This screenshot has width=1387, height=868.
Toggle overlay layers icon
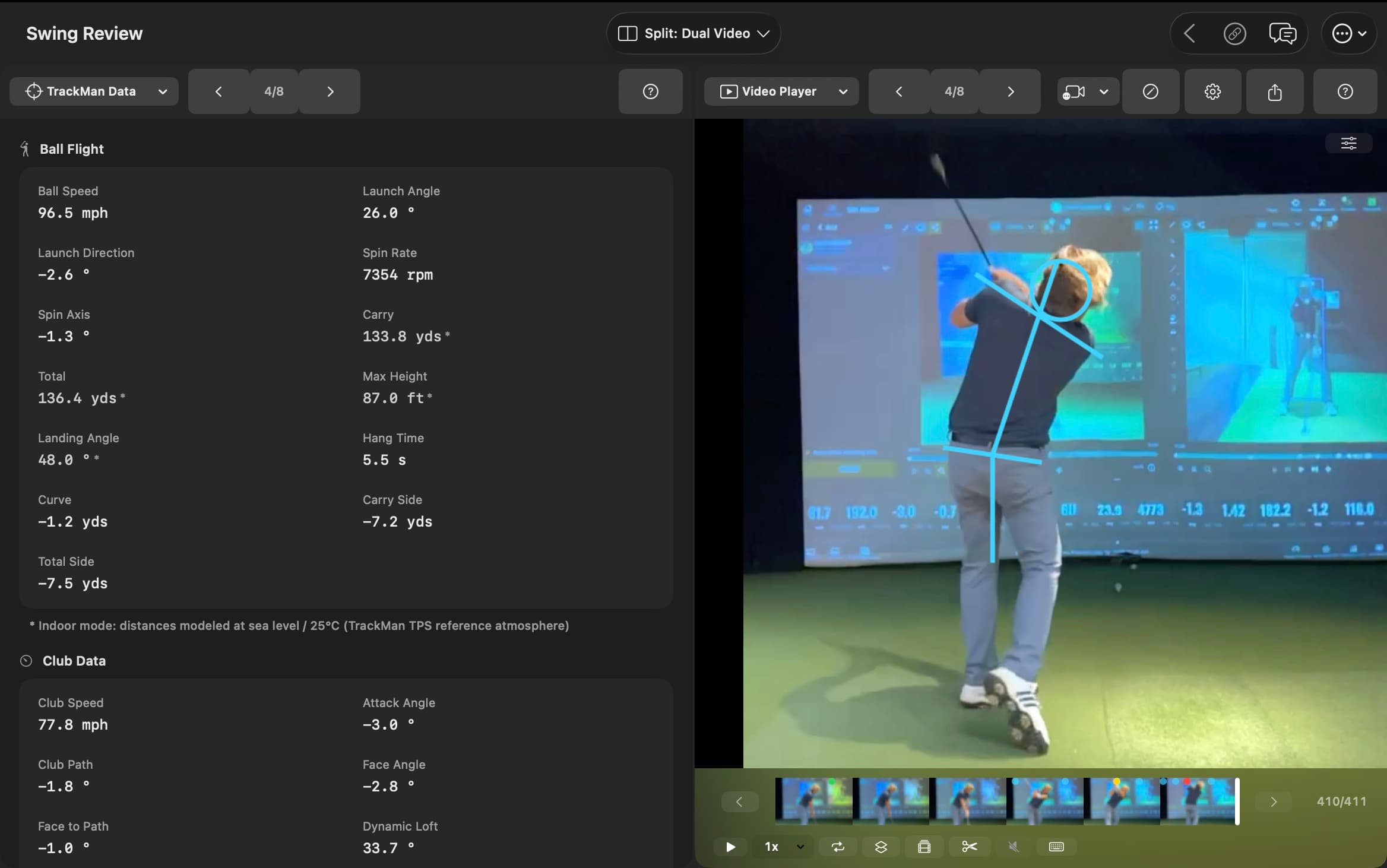[881, 847]
